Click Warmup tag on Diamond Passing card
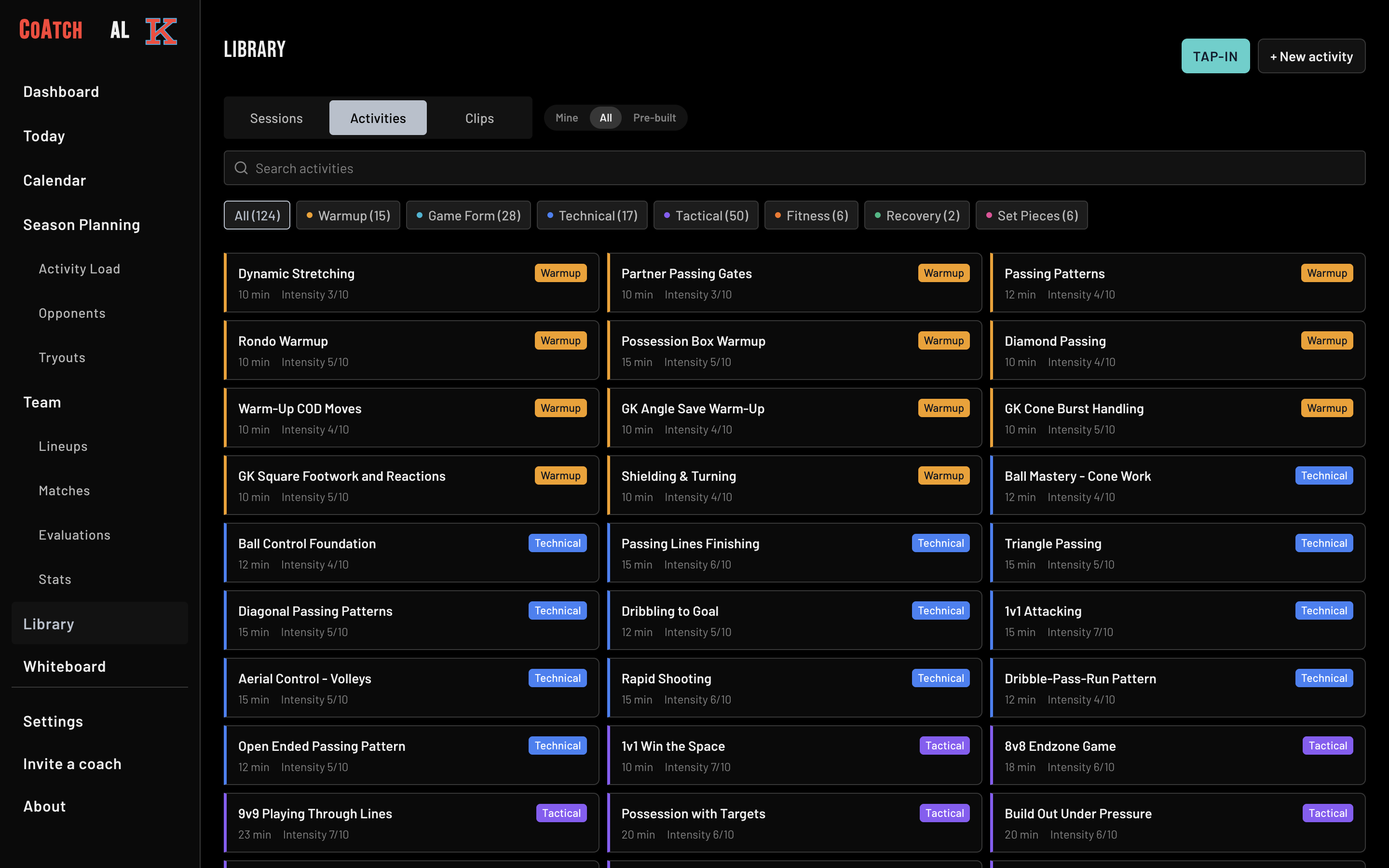This screenshot has width=1389, height=868. pyautogui.click(x=1326, y=340)
